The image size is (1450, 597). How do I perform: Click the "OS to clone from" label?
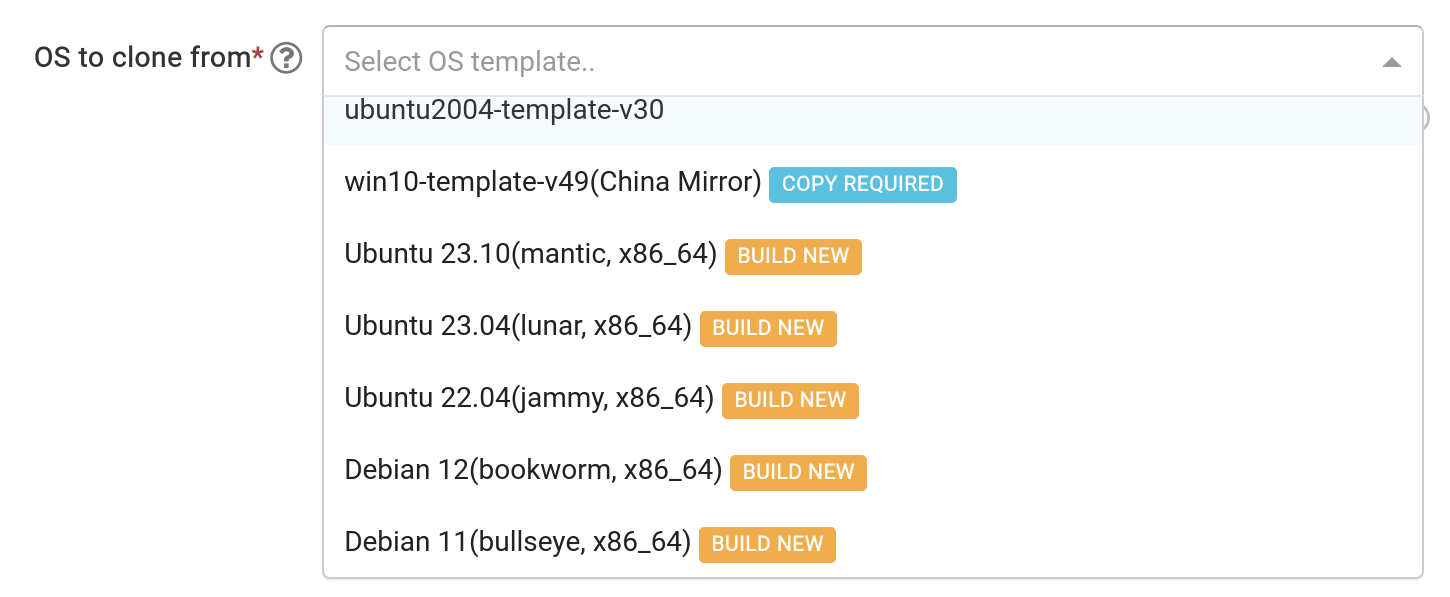pos(141,58)
